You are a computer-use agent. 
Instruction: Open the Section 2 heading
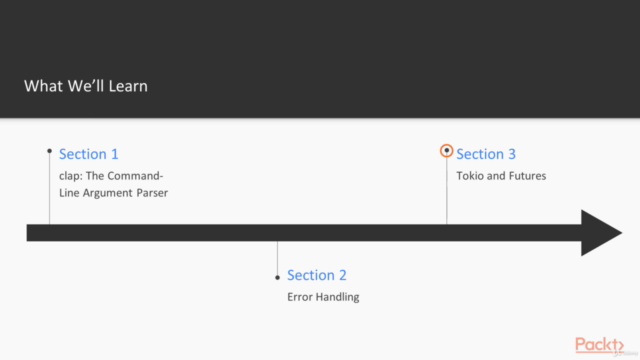pos(317,276)
